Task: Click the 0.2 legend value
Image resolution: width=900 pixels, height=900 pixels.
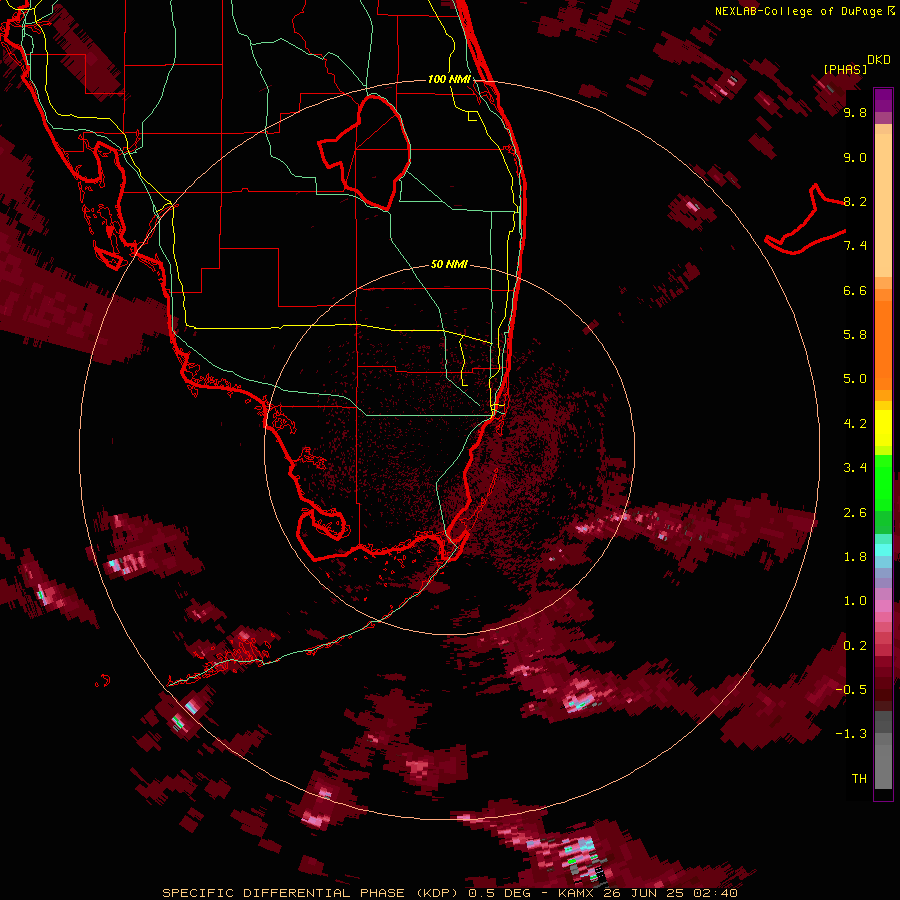Action: tap(855, 645)
